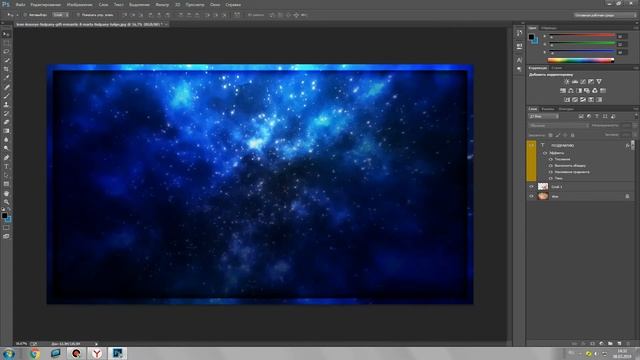Select the Eyedropper tool
640x360 pixels.
[x=6, y=78]
